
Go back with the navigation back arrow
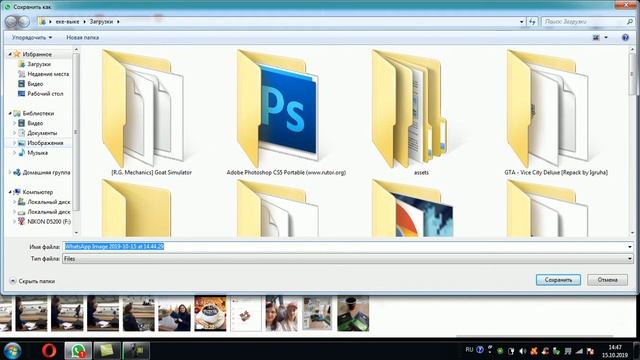tap(11, 21)
